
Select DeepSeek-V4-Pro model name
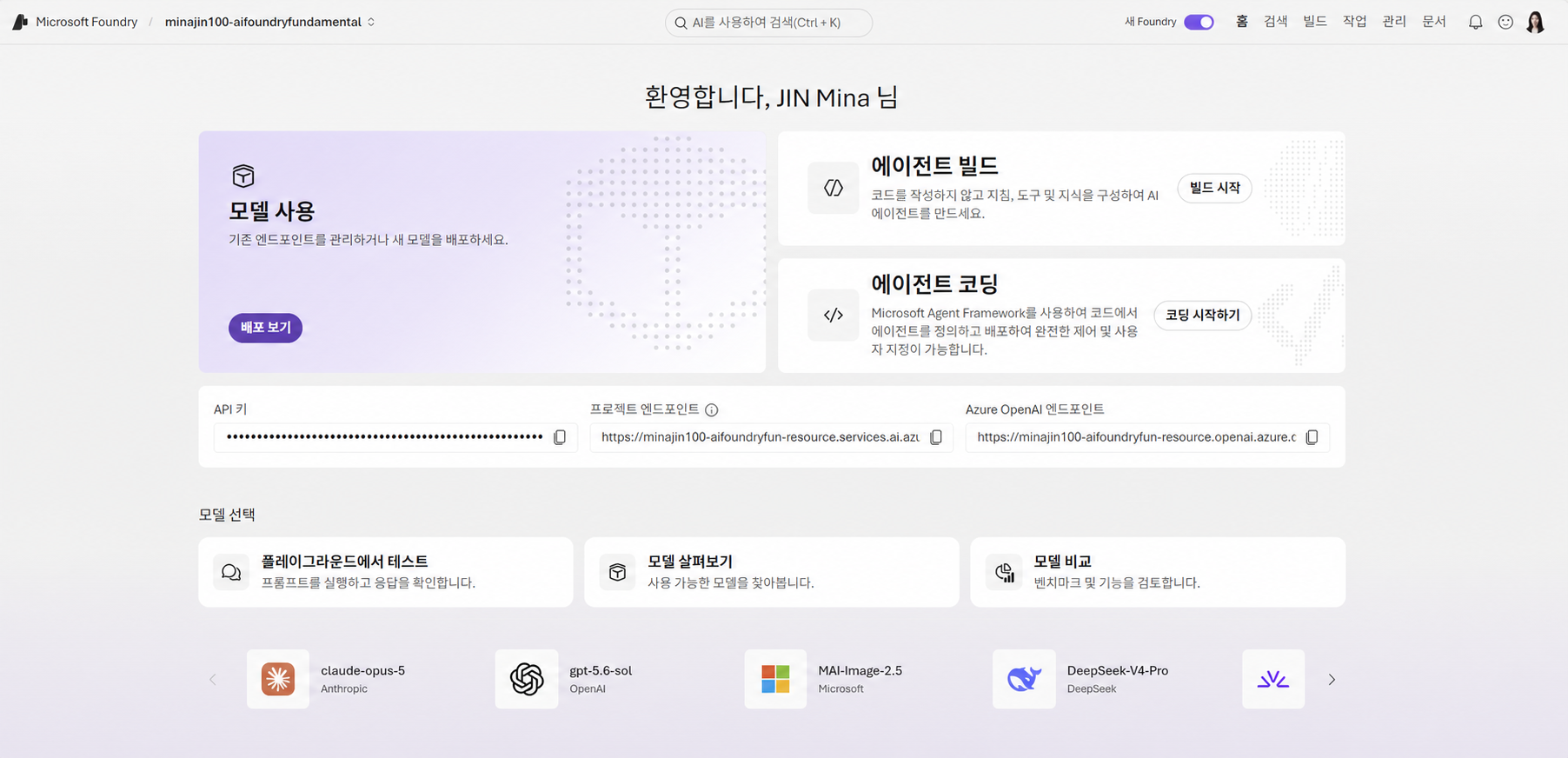(1118, 670)
